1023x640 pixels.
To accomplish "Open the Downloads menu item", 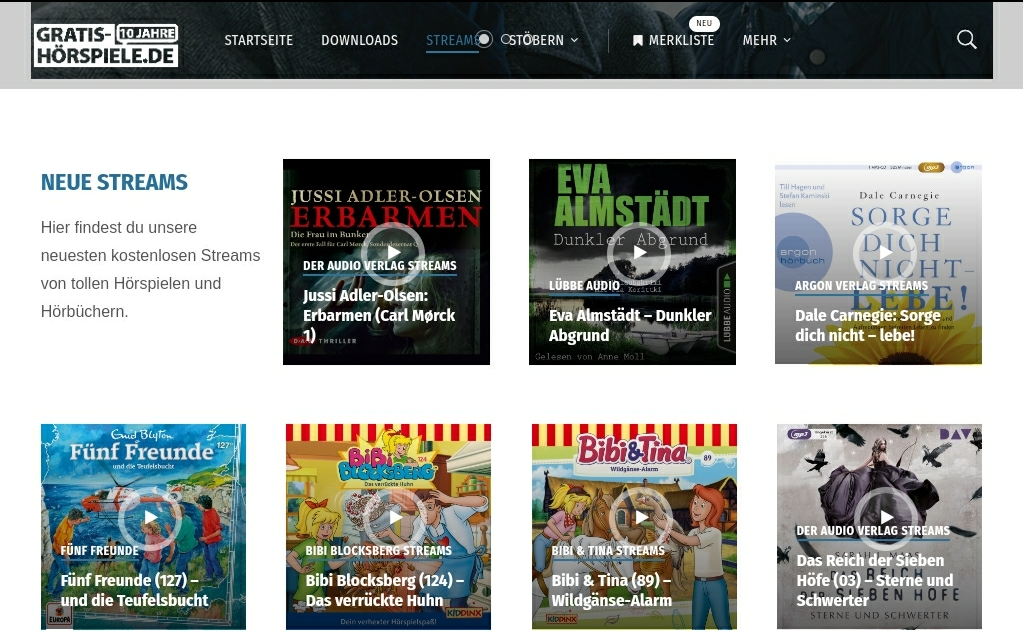I will click(x=359, y=40).
